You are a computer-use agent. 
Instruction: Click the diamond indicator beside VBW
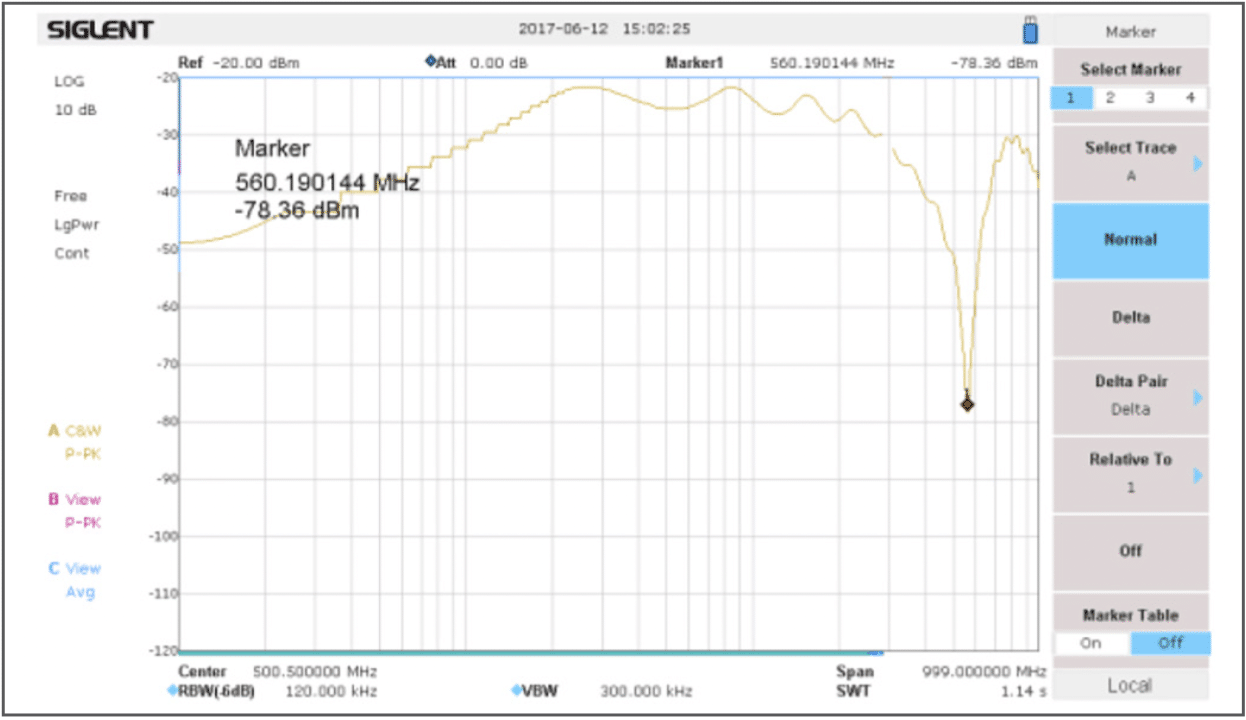[516, 689]
